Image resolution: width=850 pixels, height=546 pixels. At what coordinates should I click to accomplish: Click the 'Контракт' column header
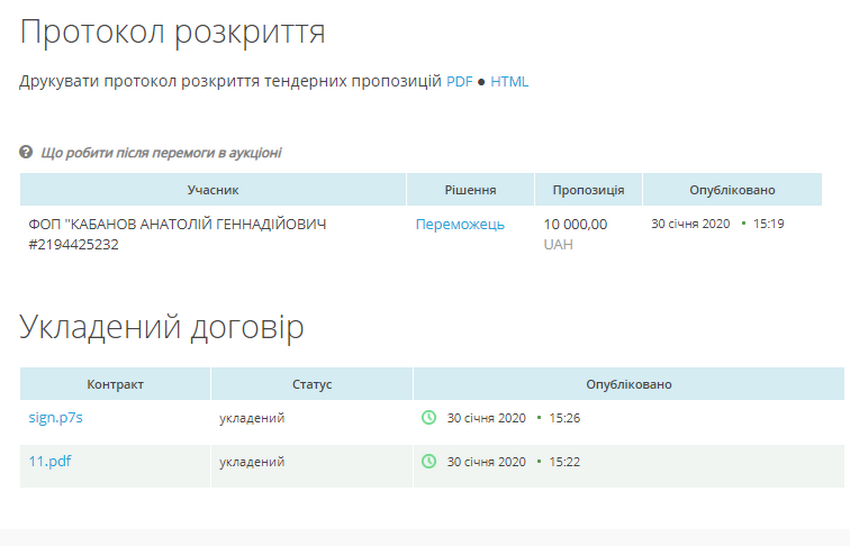click(115, 384)
